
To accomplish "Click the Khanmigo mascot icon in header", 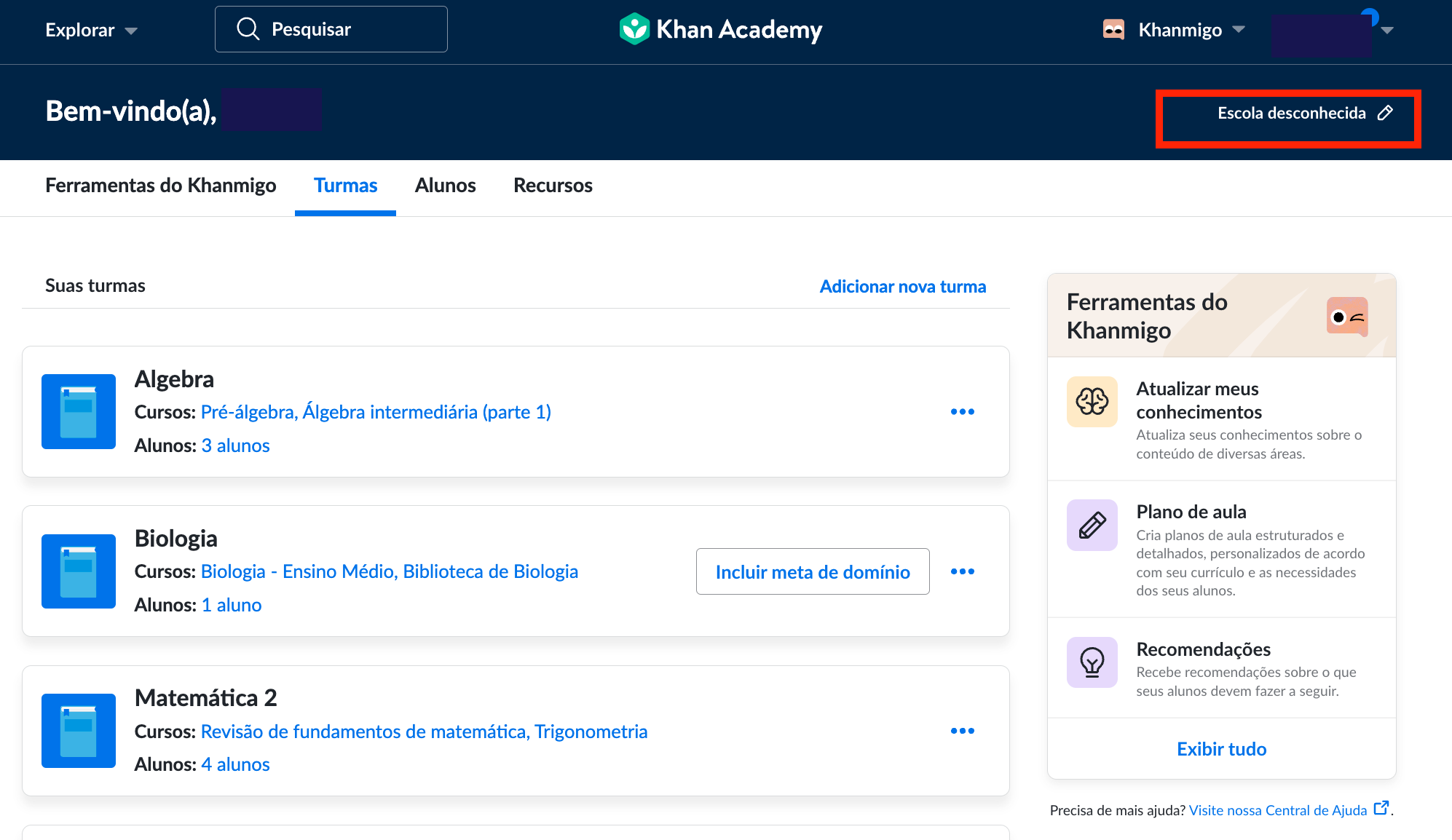I will [x=1113, y=29].
